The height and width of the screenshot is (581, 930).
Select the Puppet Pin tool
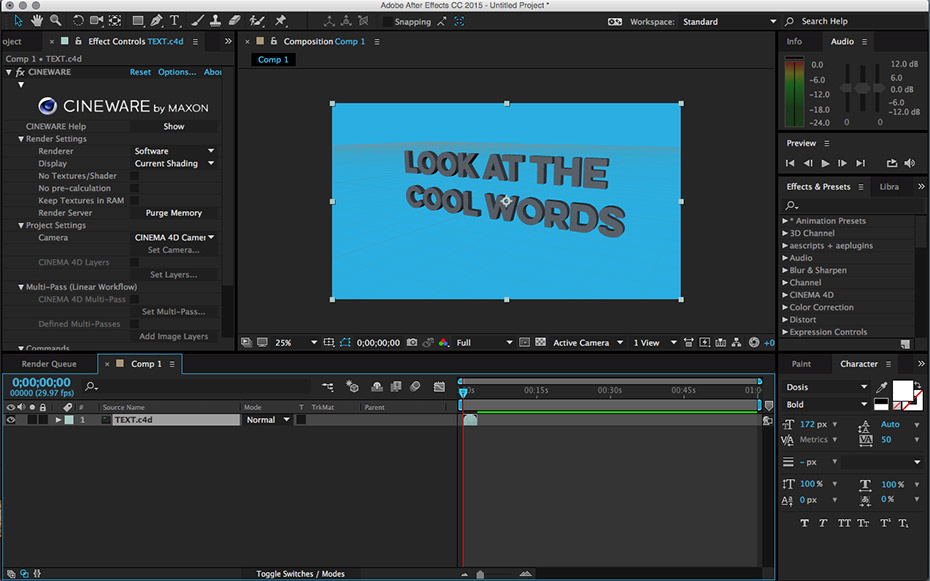pyautogui.click(x=281, y=20)
